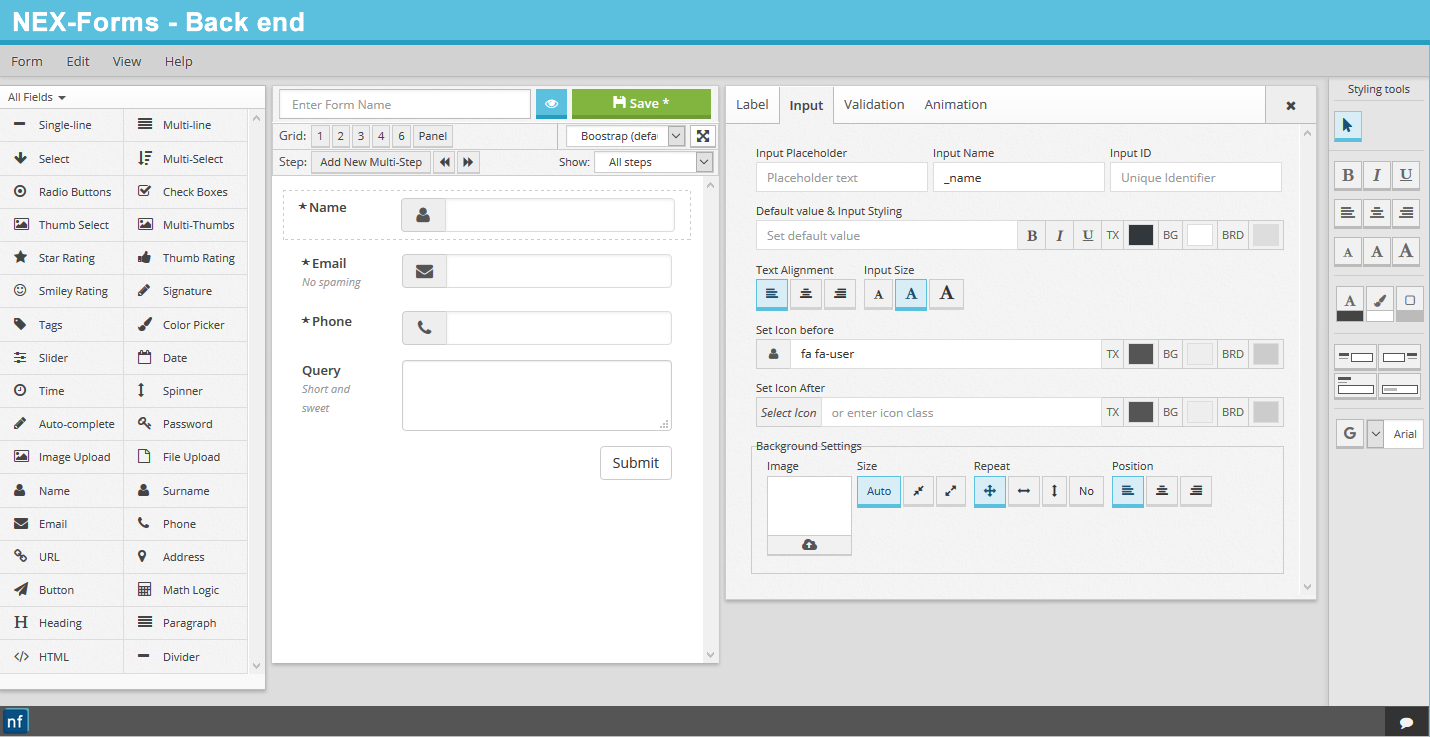
Task: Add an HTML field to the form
Action: (62, 657)
